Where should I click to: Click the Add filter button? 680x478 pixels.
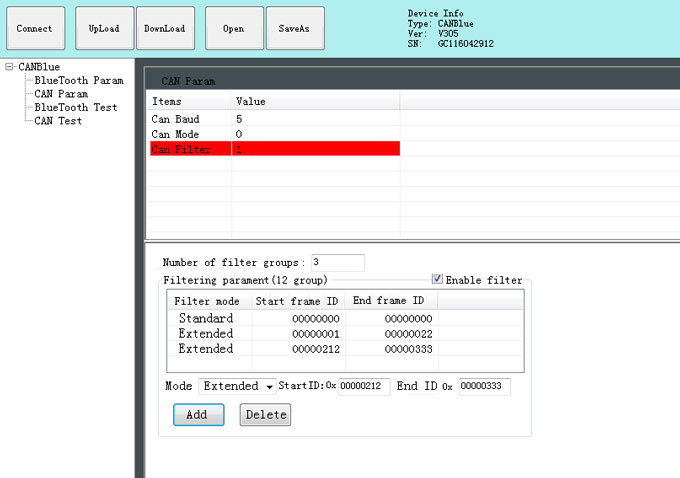198,415
